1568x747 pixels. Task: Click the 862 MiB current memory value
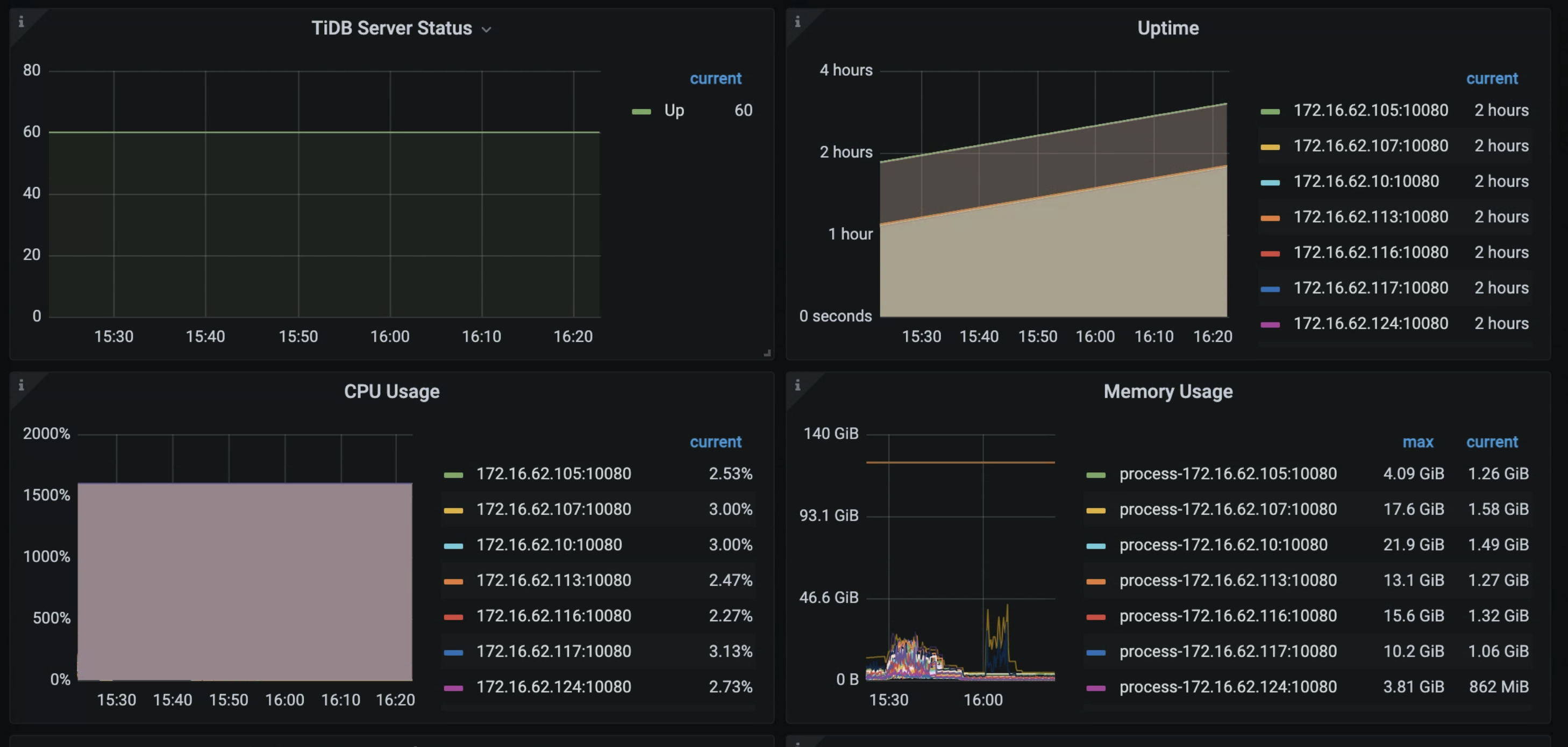tap(1499, 686)
